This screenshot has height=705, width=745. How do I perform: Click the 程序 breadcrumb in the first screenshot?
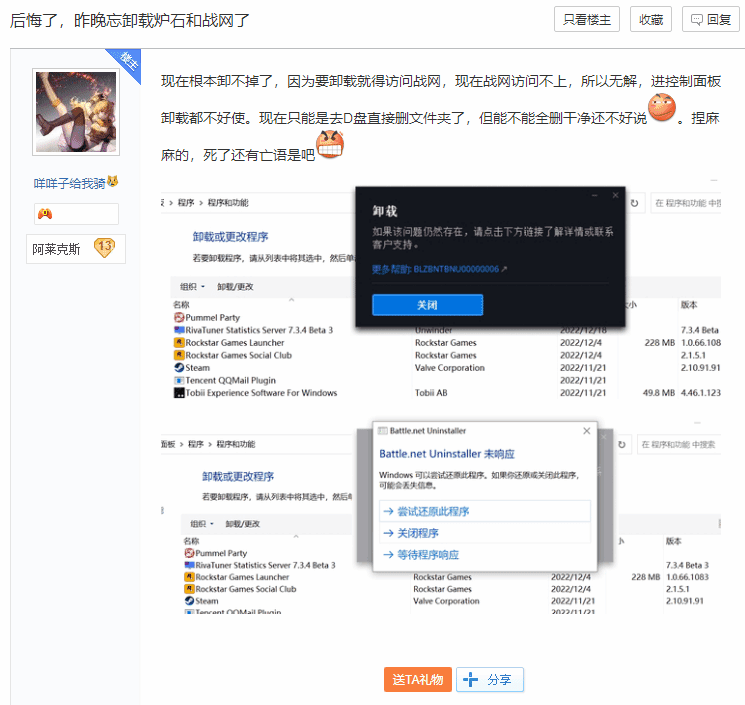186,203
